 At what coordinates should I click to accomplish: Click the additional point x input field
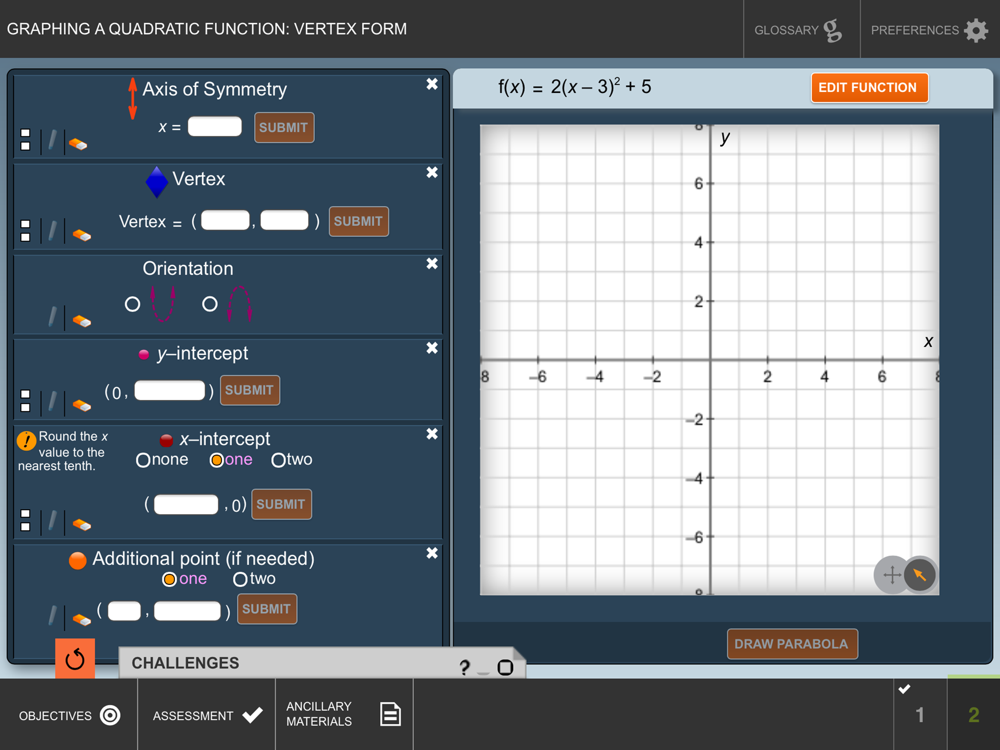pyautogui.click(x=124, y=611)
